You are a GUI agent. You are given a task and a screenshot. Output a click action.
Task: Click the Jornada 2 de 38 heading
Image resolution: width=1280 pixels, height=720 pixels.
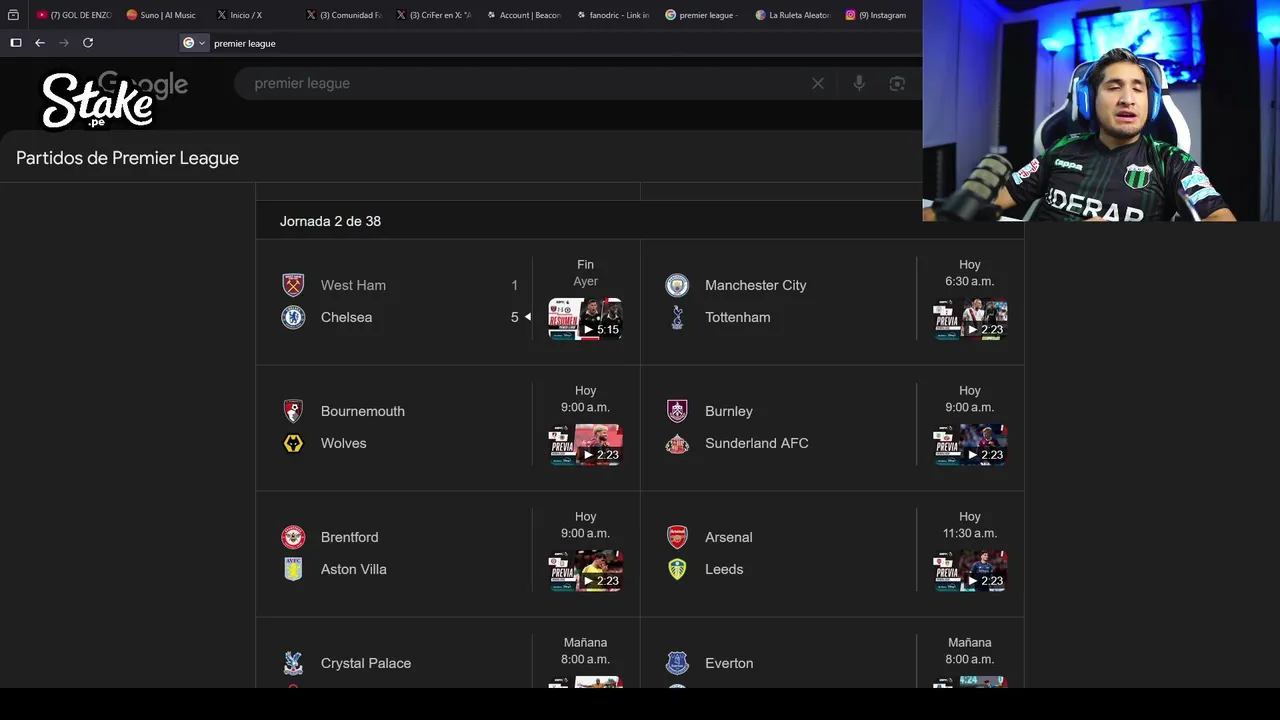tap(330, 221)
